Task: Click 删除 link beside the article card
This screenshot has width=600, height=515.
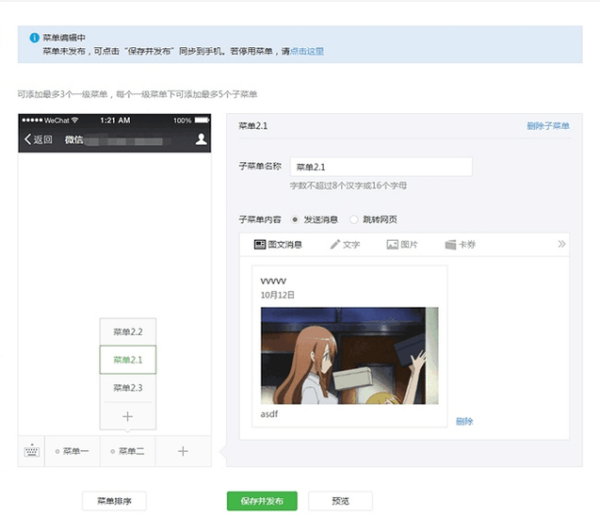Action: click(x=464, y=421)
